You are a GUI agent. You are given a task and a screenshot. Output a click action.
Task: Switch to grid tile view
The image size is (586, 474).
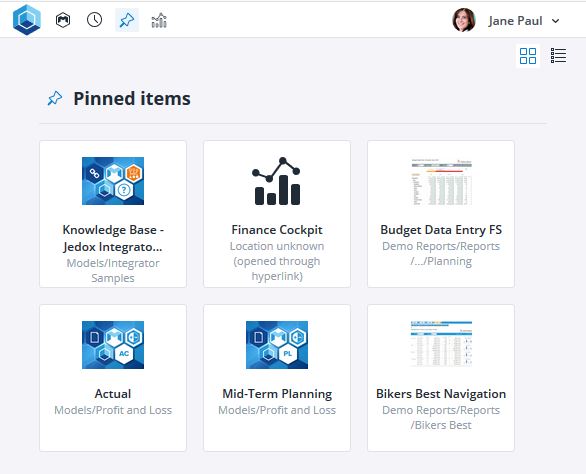528,56
